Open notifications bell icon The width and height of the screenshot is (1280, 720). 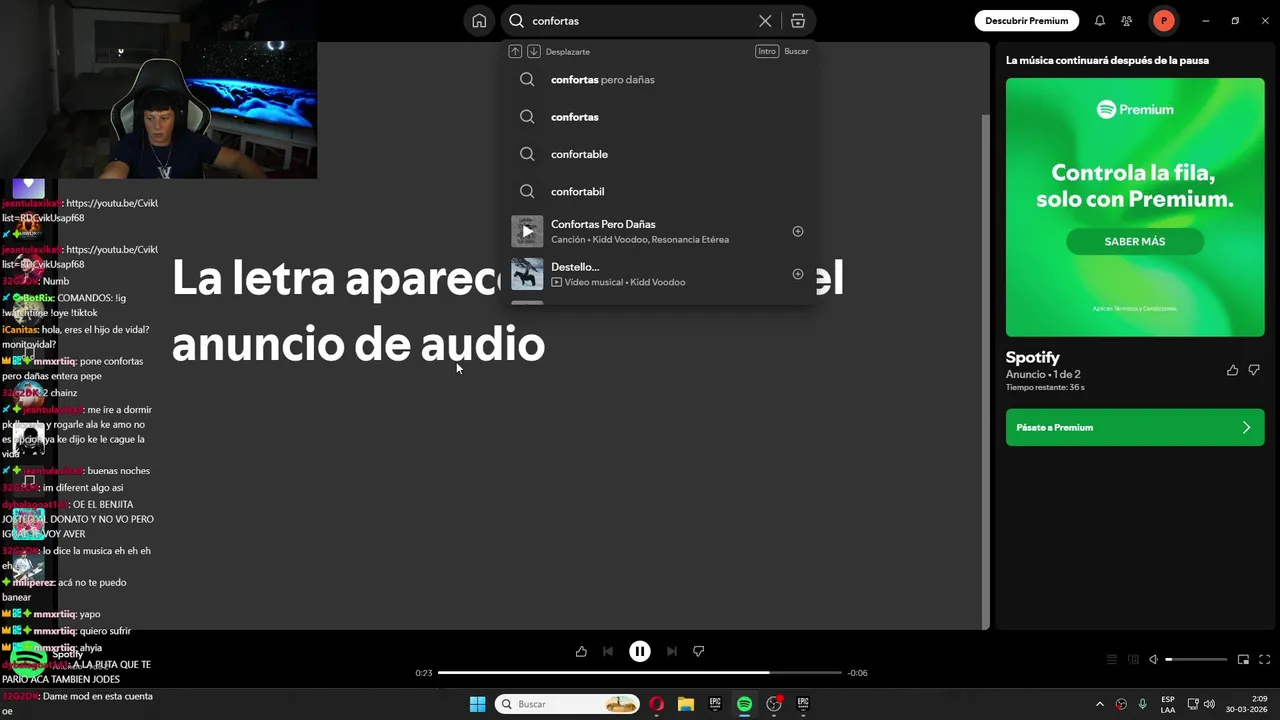[1099, 21]
